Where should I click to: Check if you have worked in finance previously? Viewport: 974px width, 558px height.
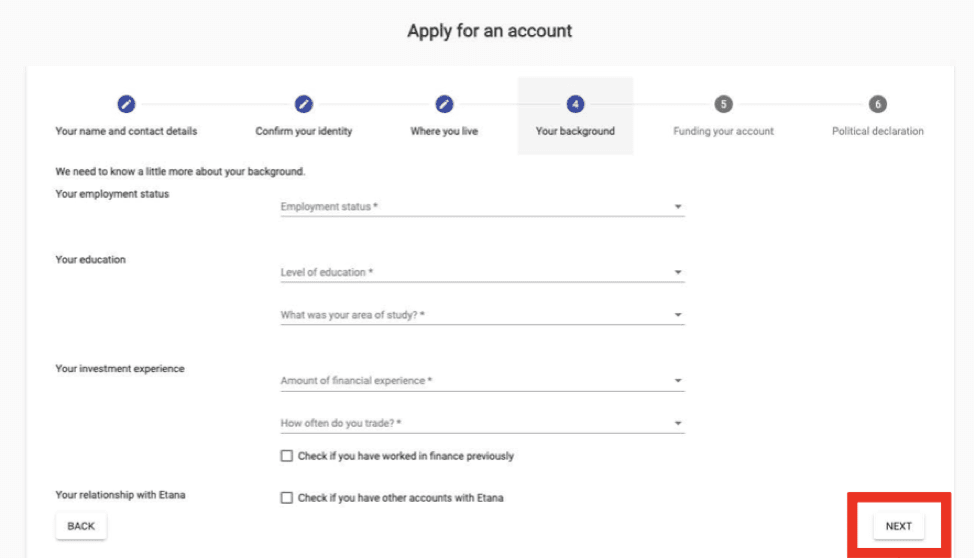click(286, 456)
